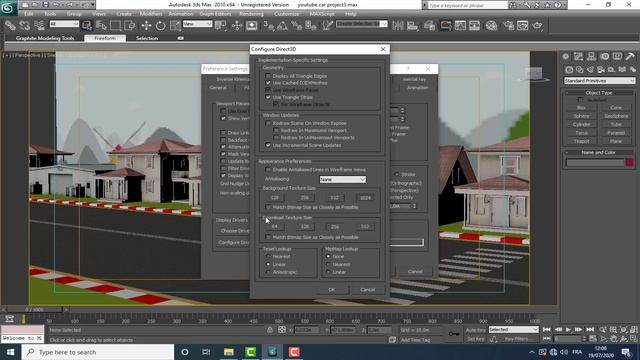Open the Utilities hammer panel tab
Screen dimensions: 640x360
click(x=630, y=56)
